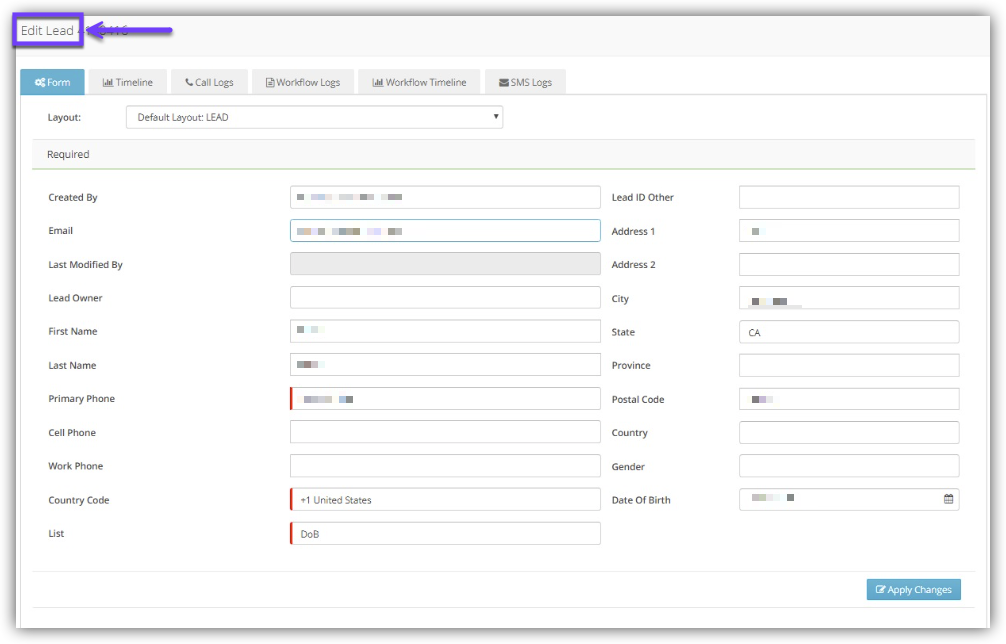
Task: Select the Work Phone field
Action: (x=445, y=466)
